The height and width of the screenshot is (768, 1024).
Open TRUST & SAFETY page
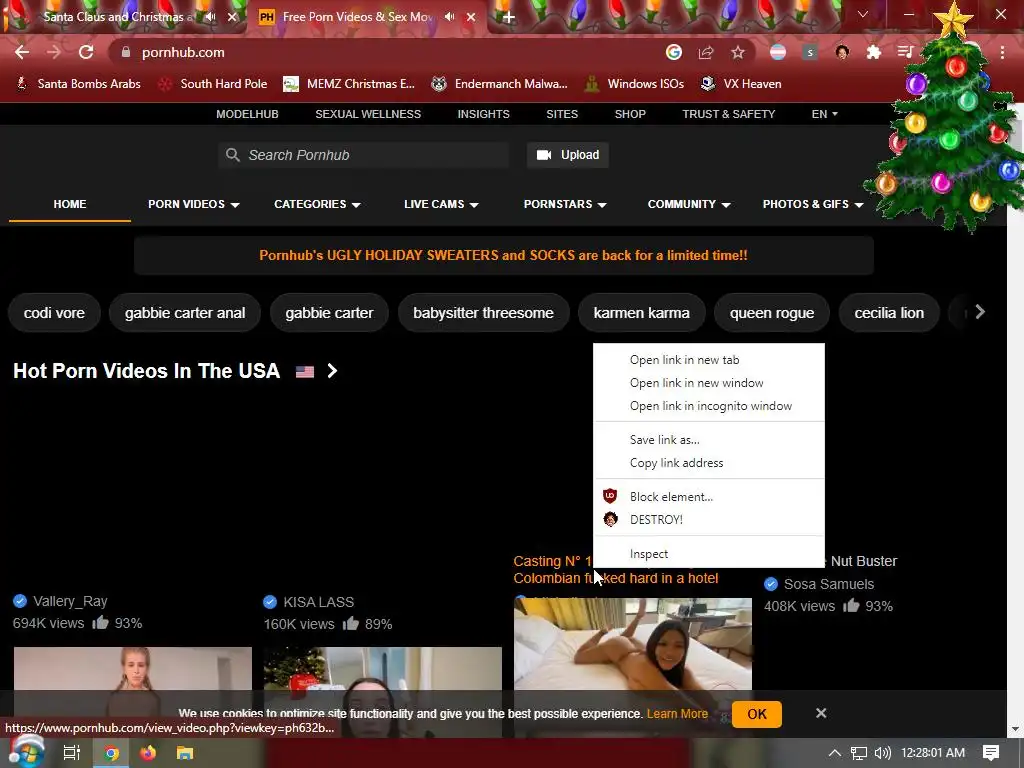tap(729, 114)
